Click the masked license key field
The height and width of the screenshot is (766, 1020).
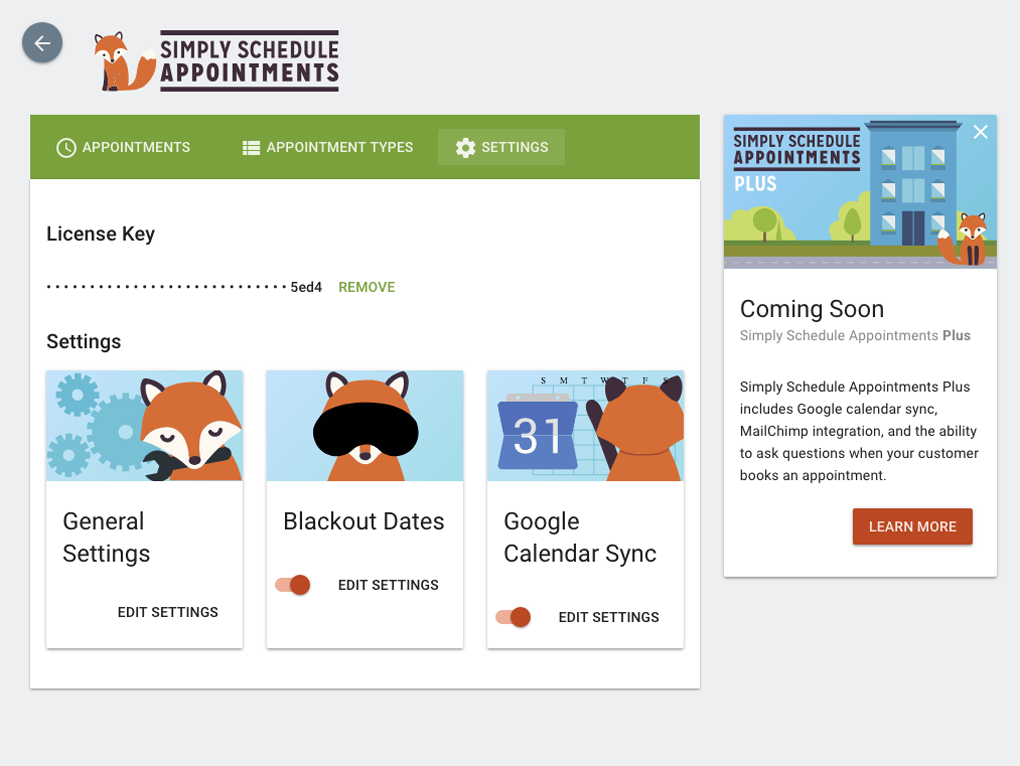click(184, 287)
